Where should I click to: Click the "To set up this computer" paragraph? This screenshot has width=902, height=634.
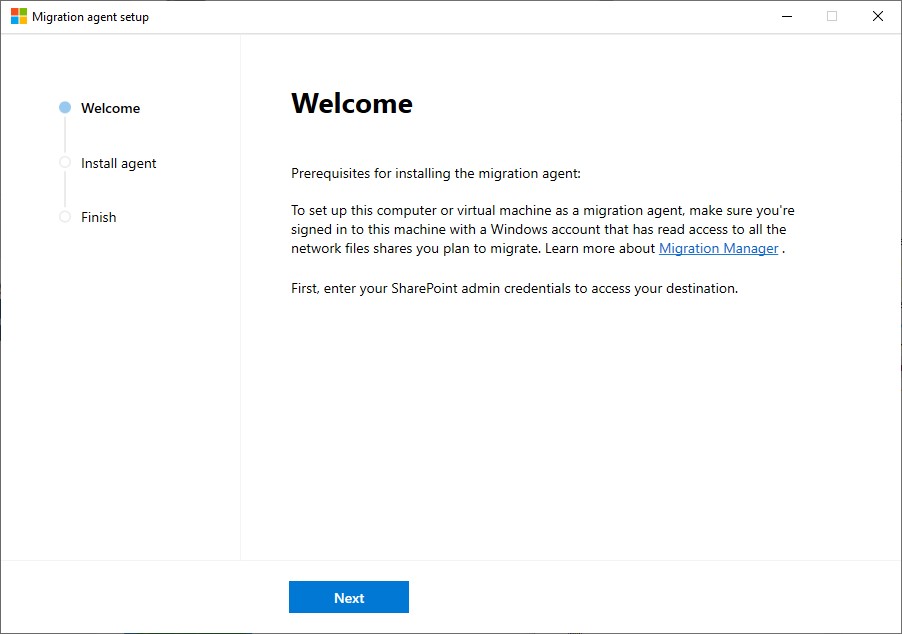[x=542, y=229]
